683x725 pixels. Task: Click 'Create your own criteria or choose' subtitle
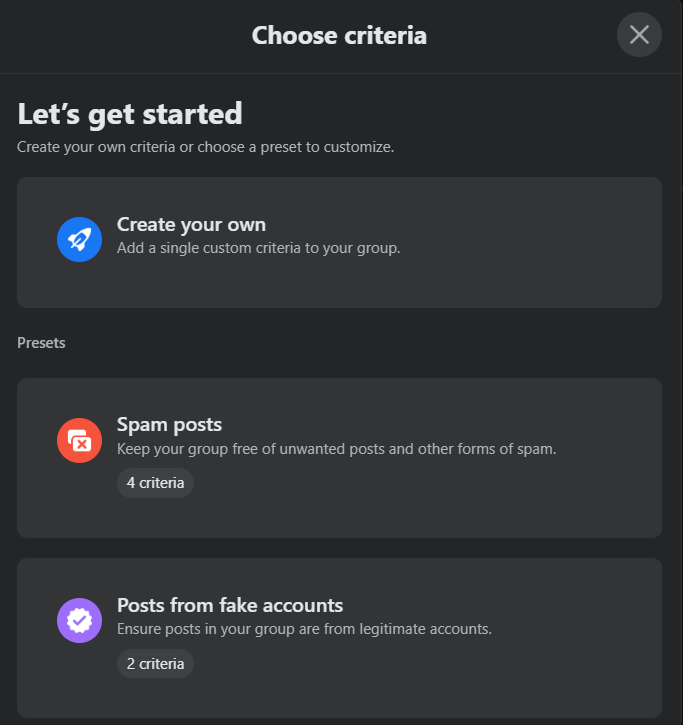(205, 147)
